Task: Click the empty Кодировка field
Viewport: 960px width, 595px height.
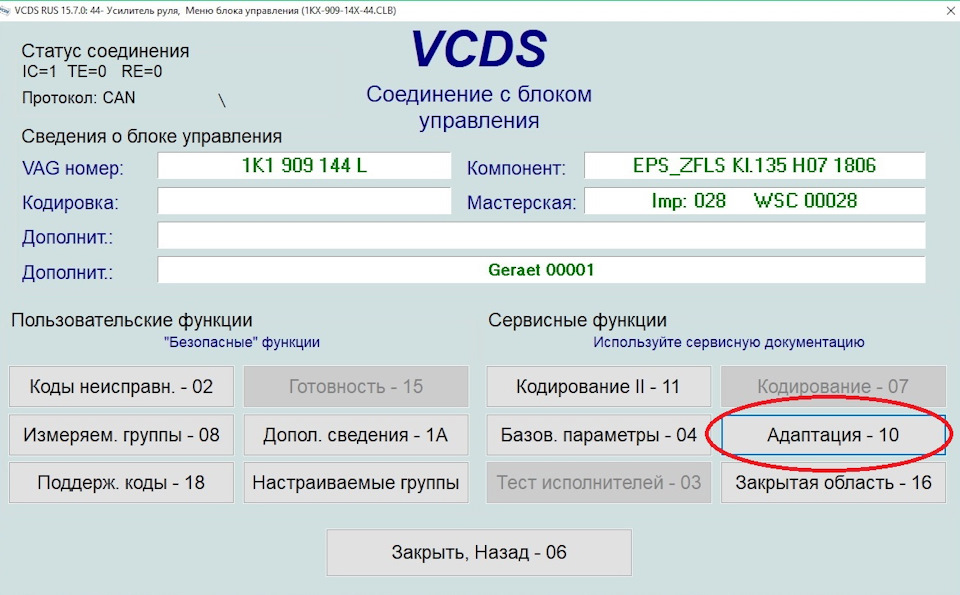Action: tap(304, 201)
